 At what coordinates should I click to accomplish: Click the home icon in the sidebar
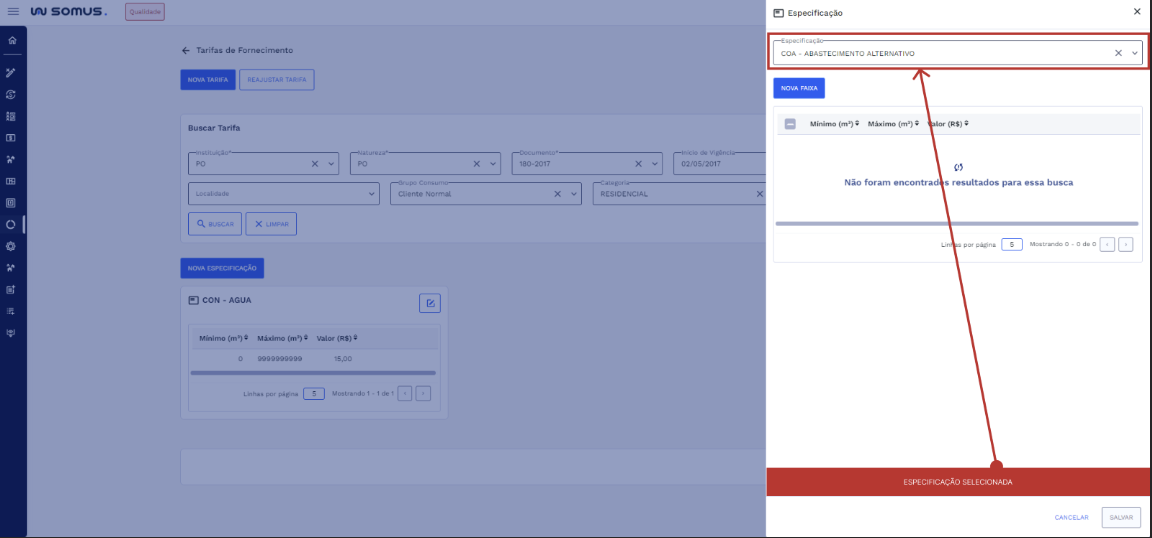(x=11, y=41)
